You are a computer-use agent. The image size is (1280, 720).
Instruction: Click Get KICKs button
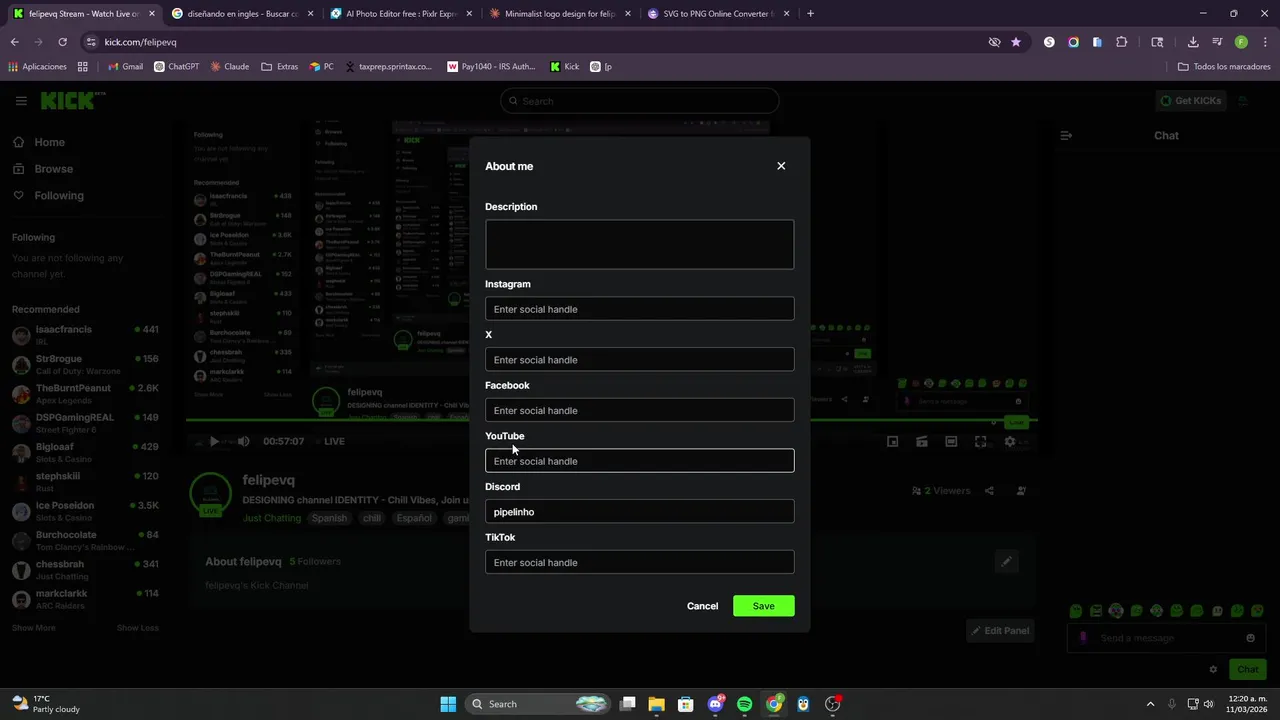(x=1190, y=101)
